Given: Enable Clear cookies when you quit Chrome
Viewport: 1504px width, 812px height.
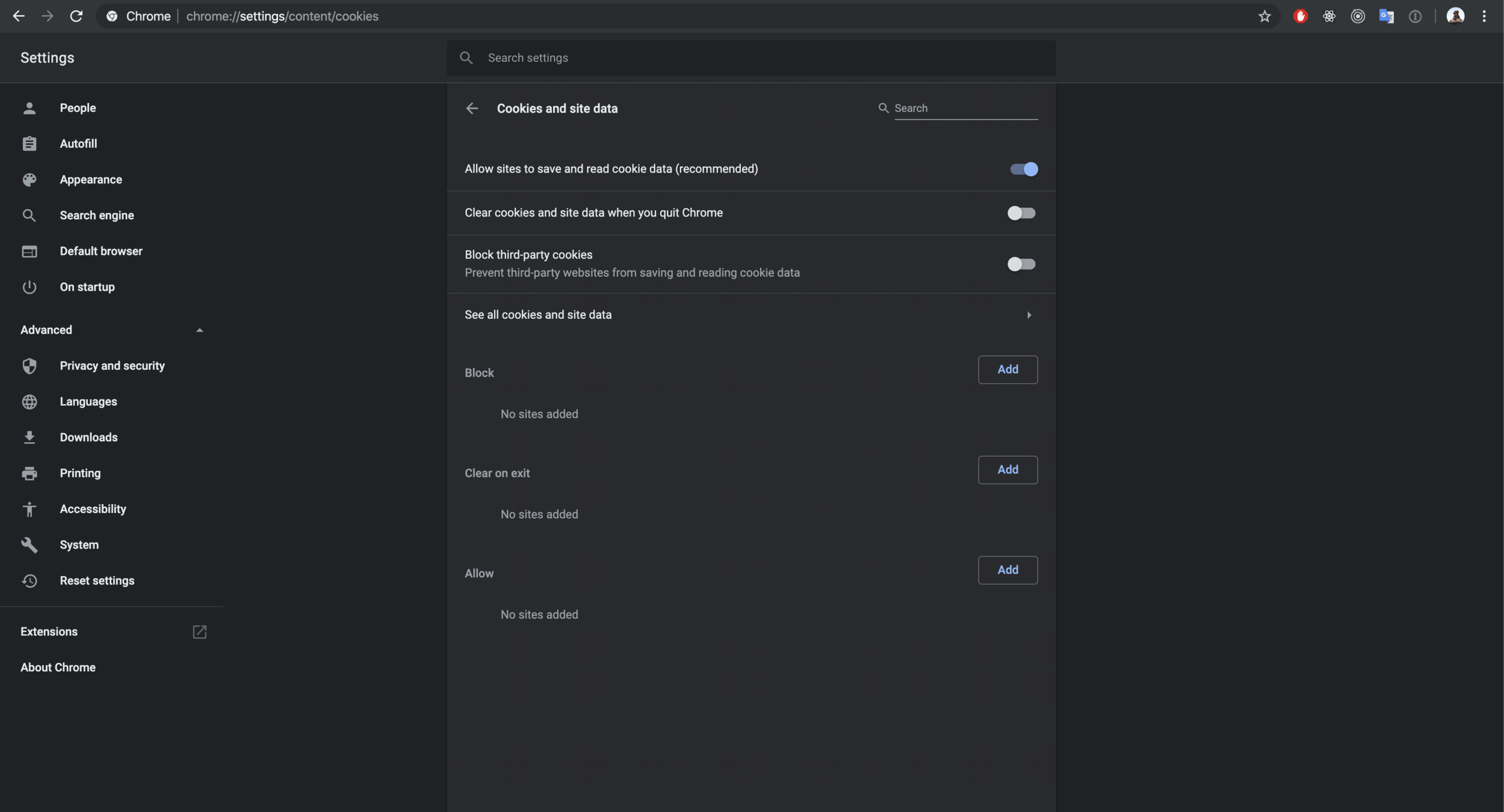Looking at the screenshot, I should [x=1021, y=213].
